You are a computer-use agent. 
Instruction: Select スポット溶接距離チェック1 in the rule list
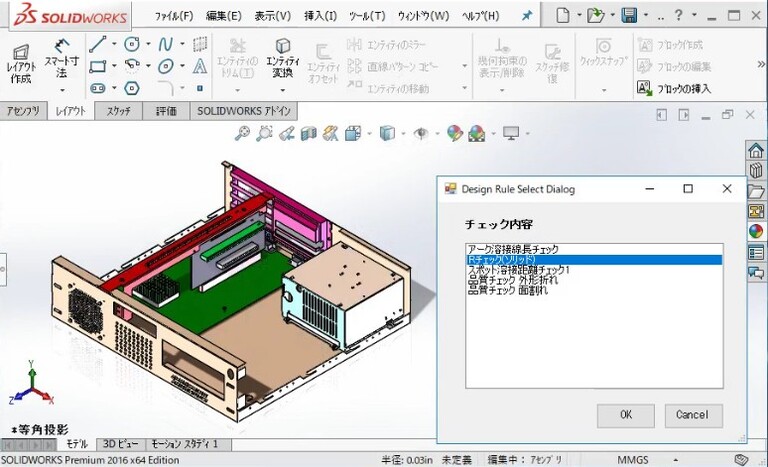(x=518, y=270)
